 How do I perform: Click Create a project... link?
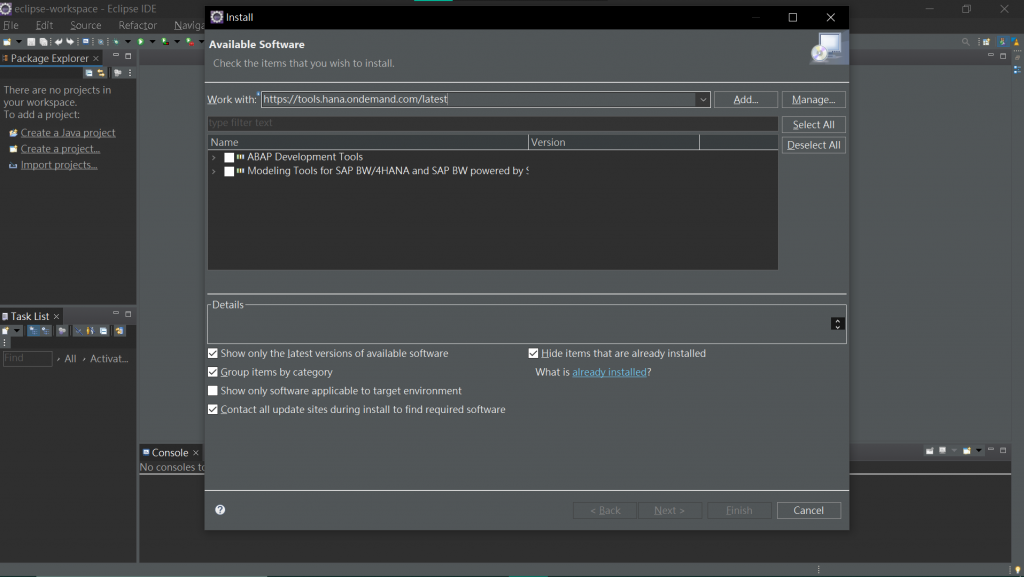[x=60, y=149]
